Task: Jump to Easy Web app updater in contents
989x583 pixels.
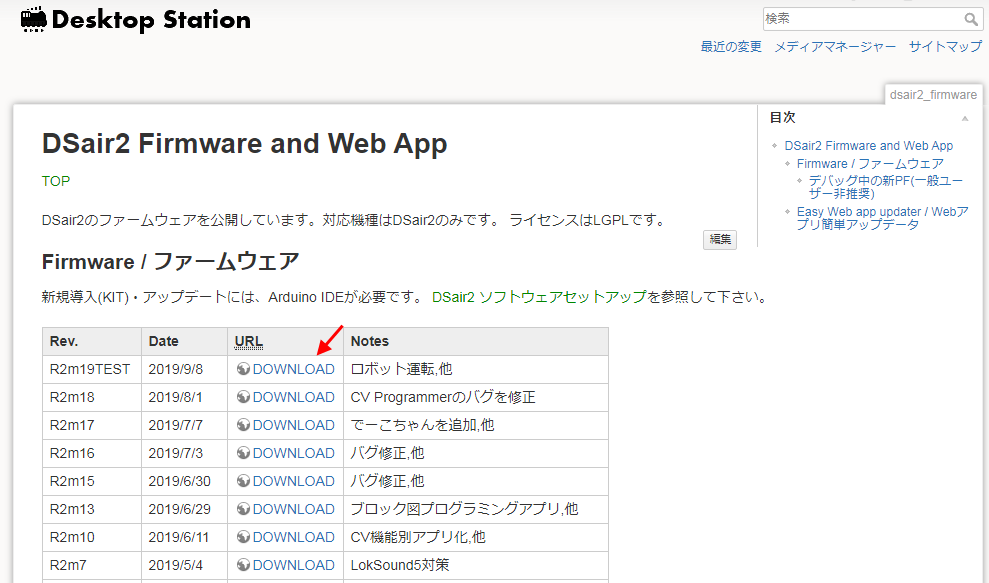Action: 882,218
